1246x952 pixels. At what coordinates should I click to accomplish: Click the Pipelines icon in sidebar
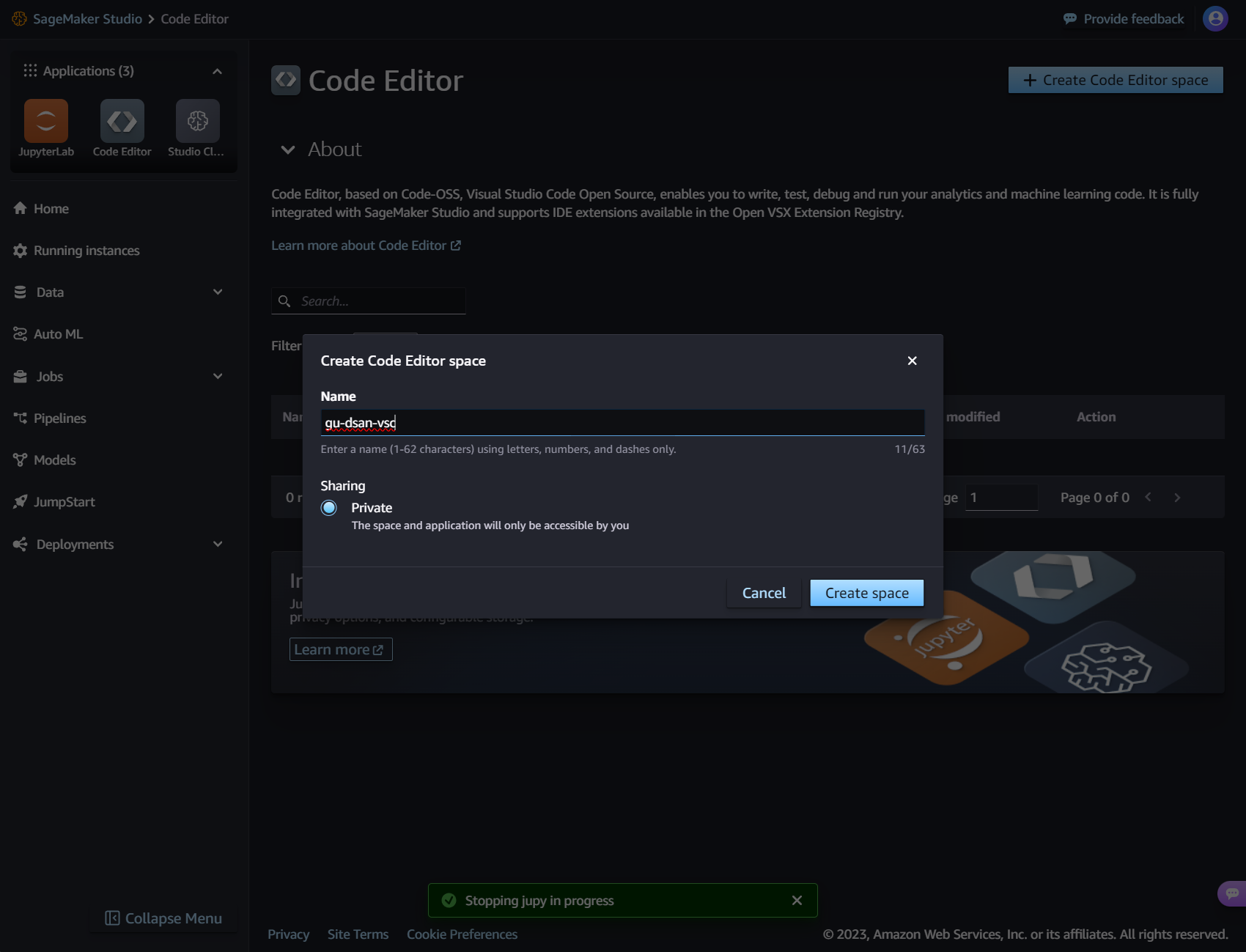point(21,418)
